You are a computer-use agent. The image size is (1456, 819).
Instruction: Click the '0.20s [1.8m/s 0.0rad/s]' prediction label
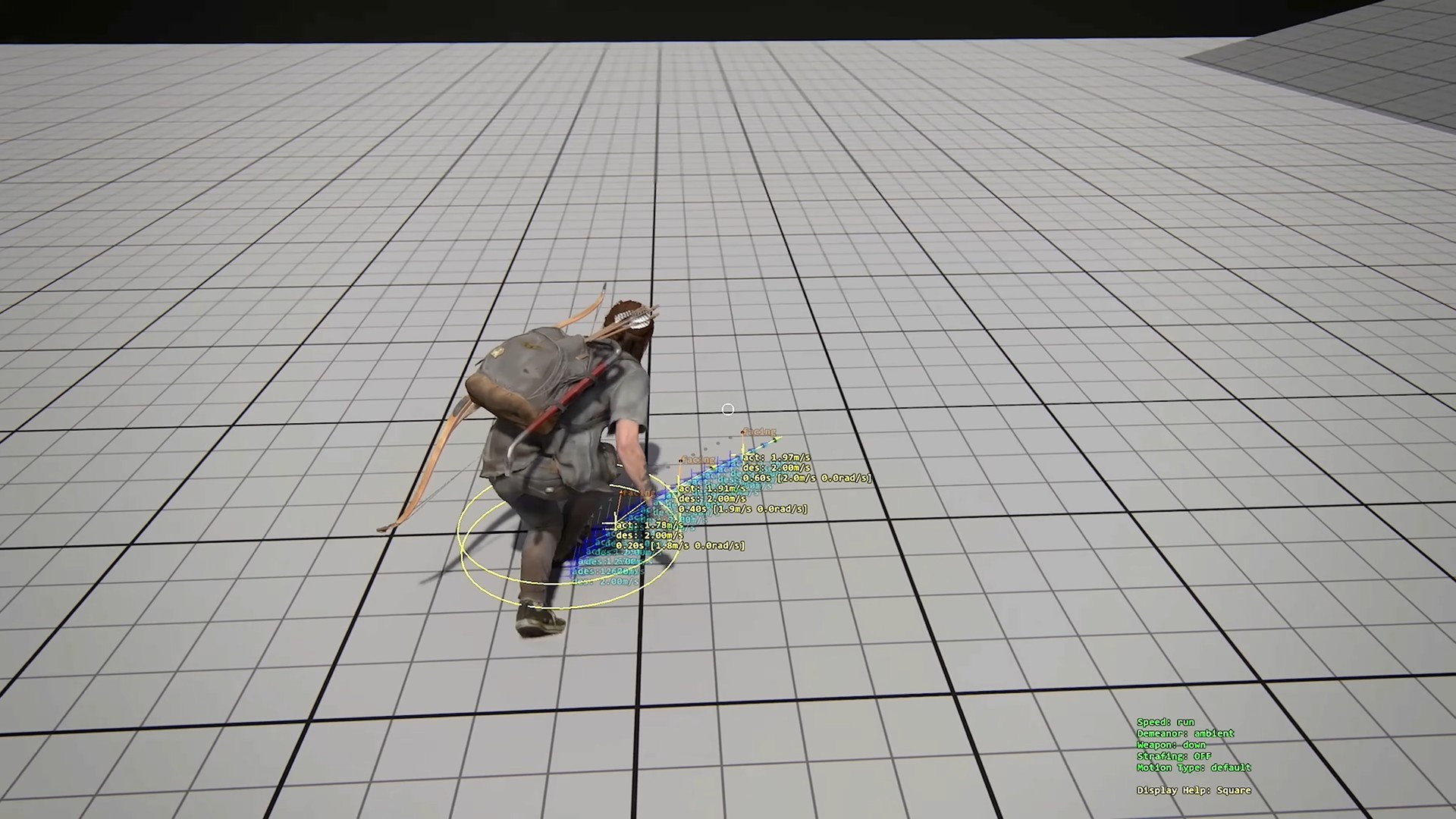pyautogui.click(x=679, y=545)
